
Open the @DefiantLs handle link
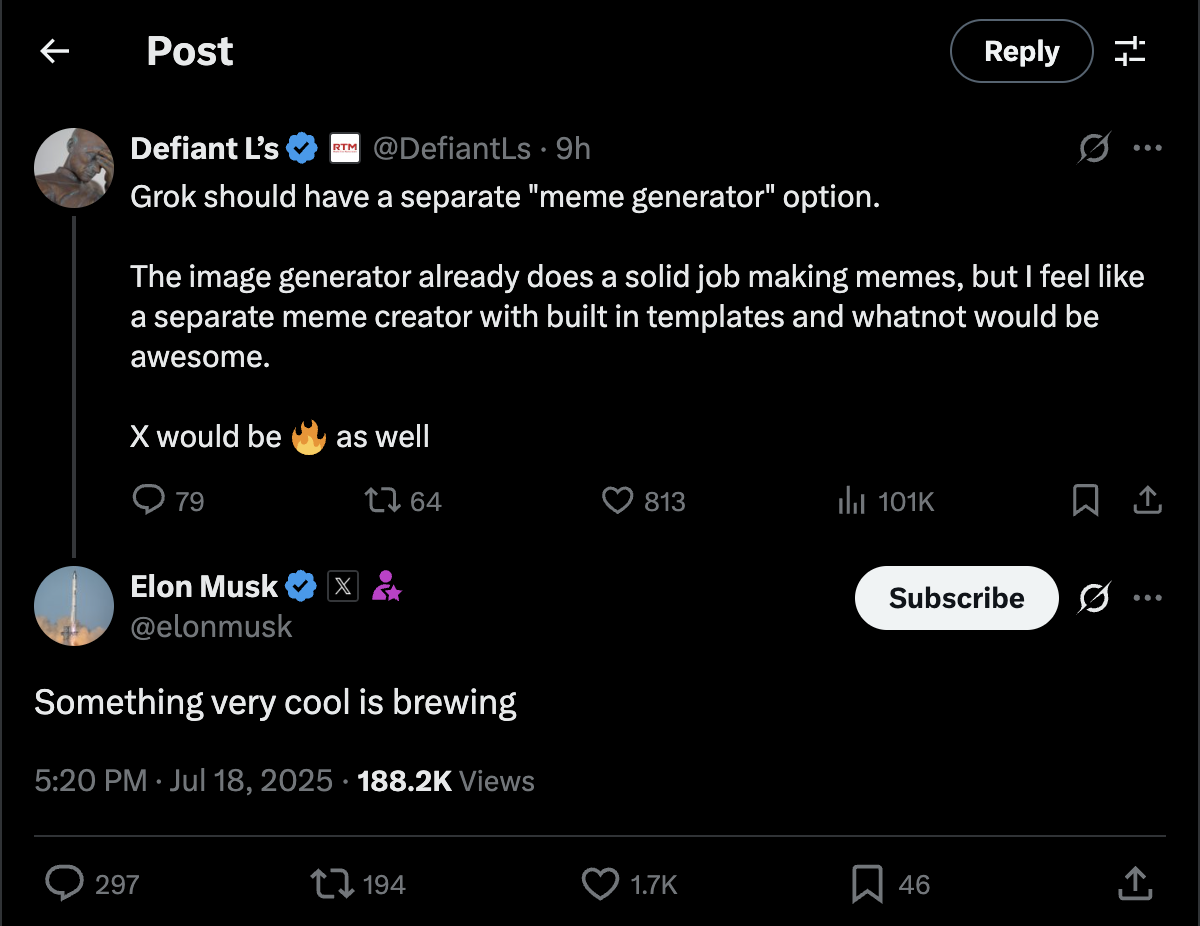click(451, 149)
